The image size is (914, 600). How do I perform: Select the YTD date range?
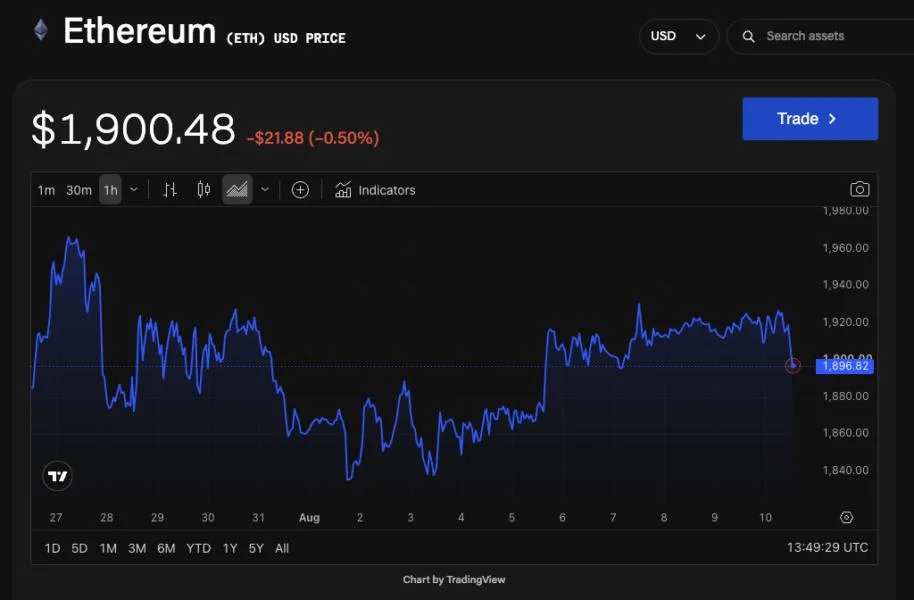pyautogui.click(x=198, y=548)
